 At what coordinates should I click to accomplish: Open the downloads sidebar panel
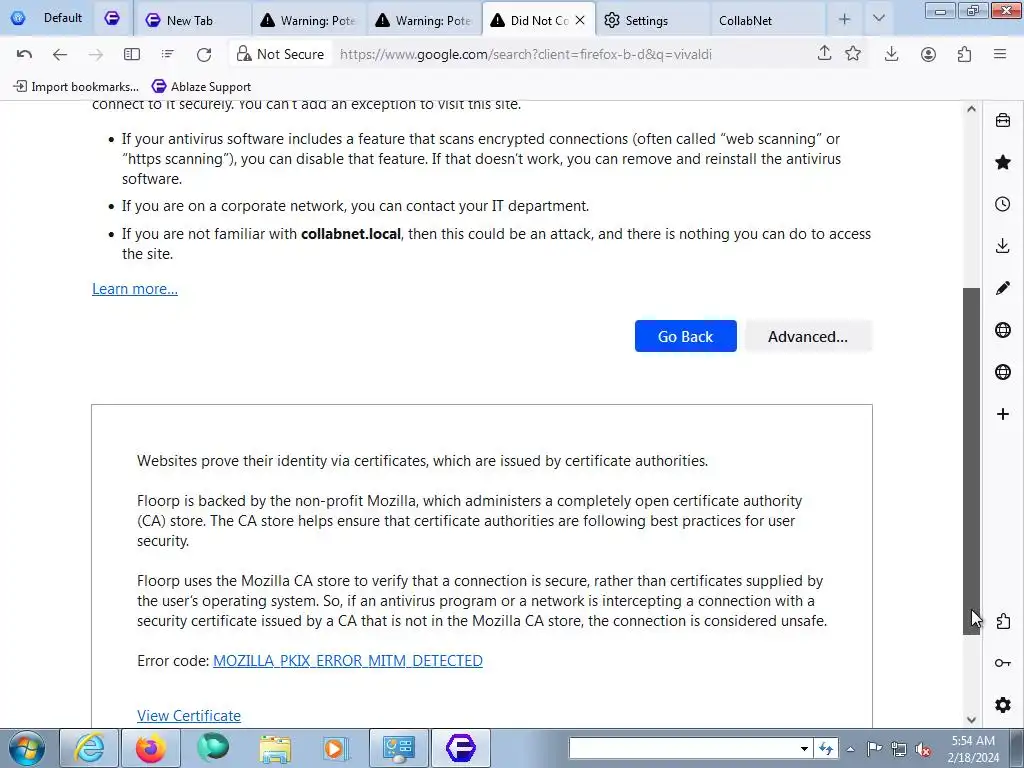pos(1003,246)
